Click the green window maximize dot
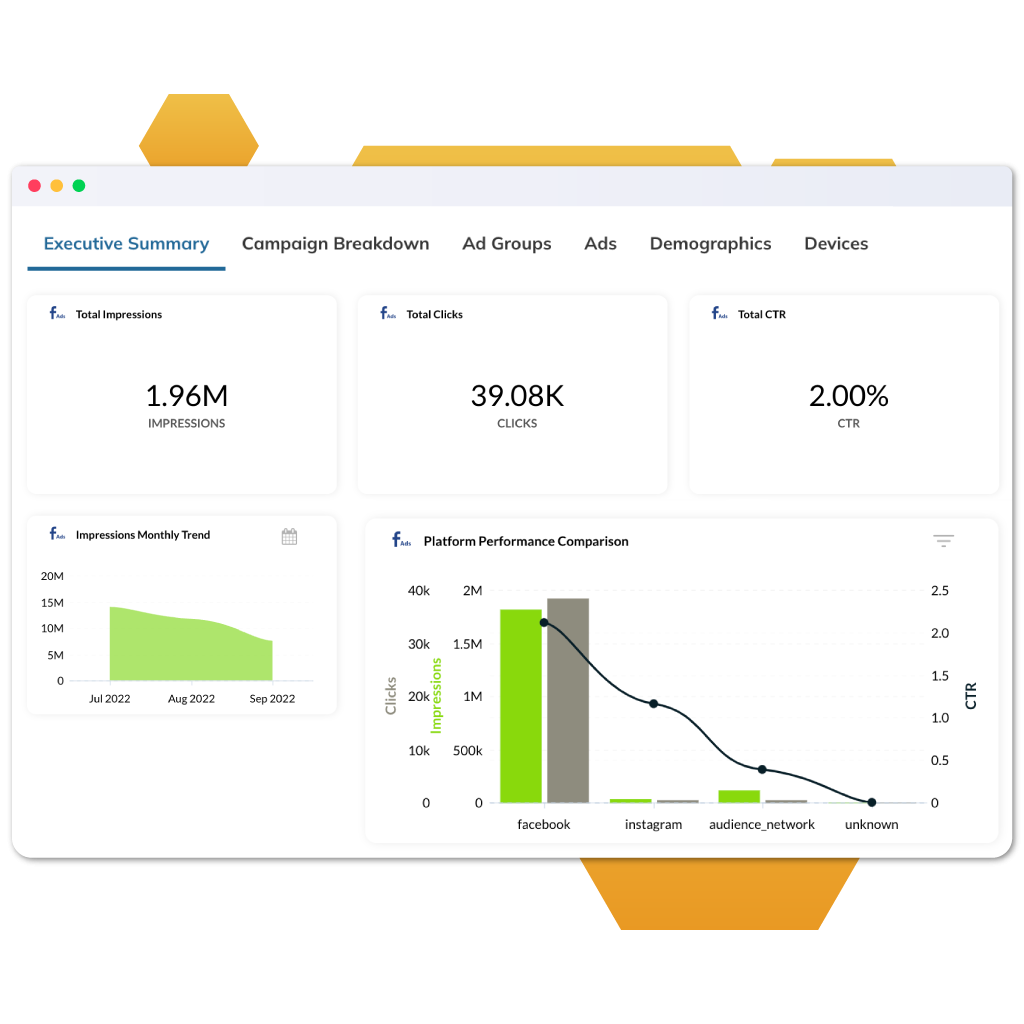Viewport: 1024px width, 1024px height. (79, 186)
